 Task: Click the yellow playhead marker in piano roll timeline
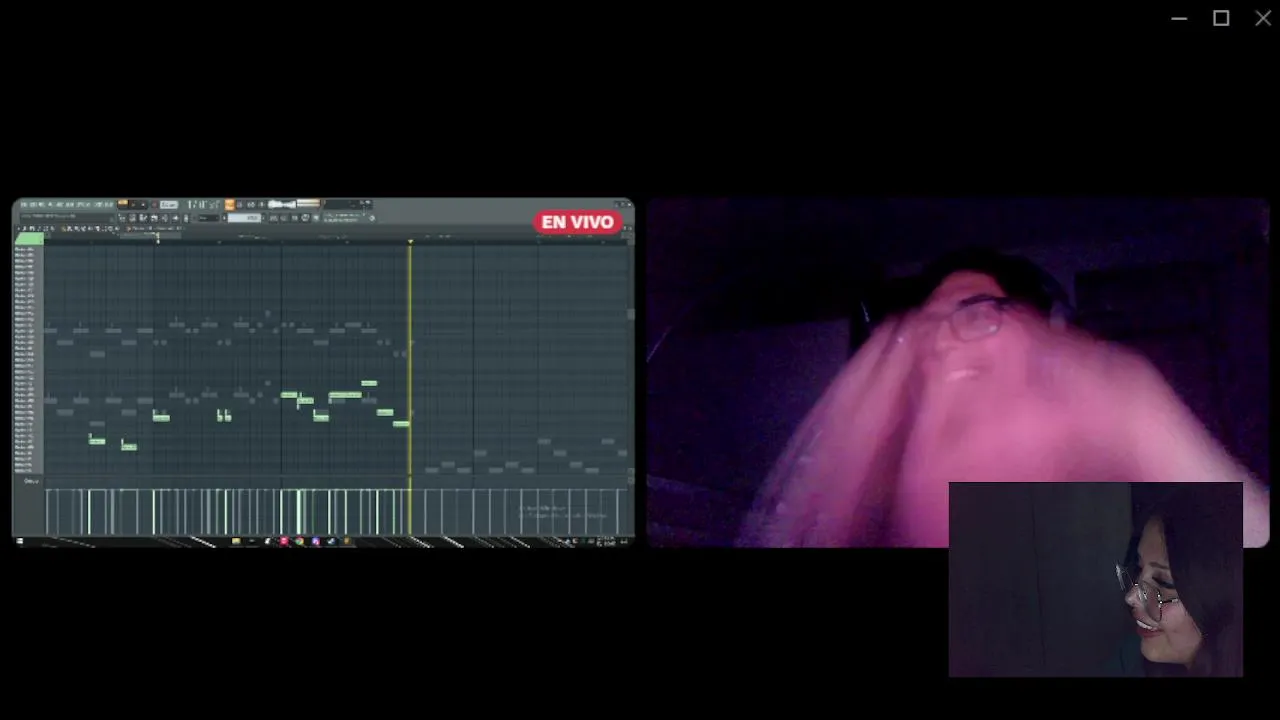pyautogui.click(x=410, y=242)
